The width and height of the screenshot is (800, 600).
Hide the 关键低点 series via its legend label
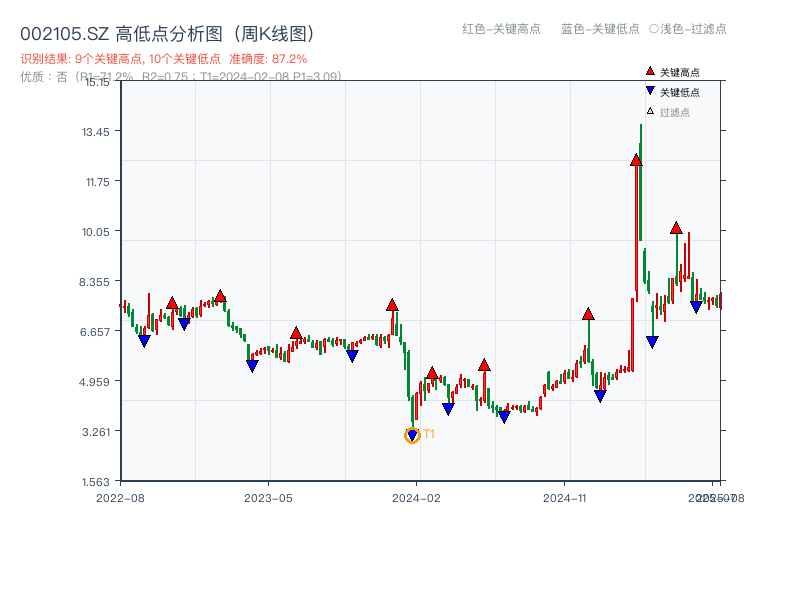click(680, 92)
